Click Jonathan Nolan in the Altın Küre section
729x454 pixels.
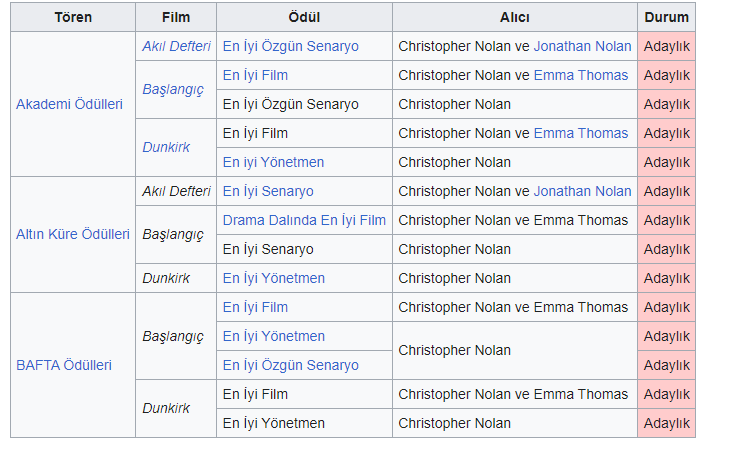coord(582,191)
